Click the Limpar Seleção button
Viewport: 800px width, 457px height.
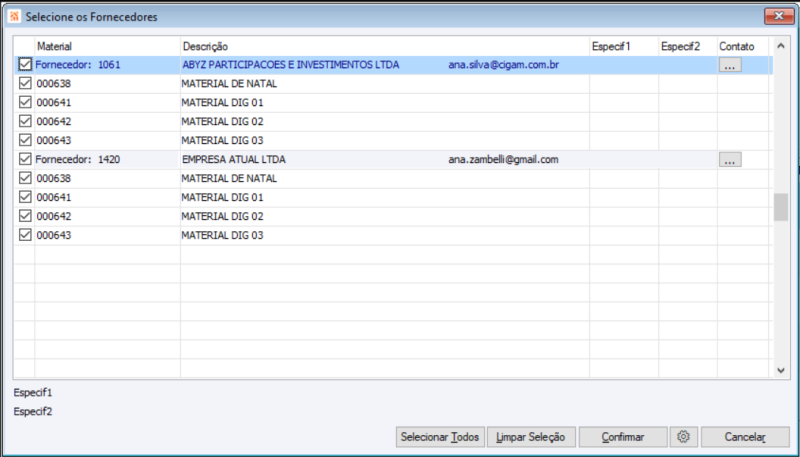[x=531, y=437]
